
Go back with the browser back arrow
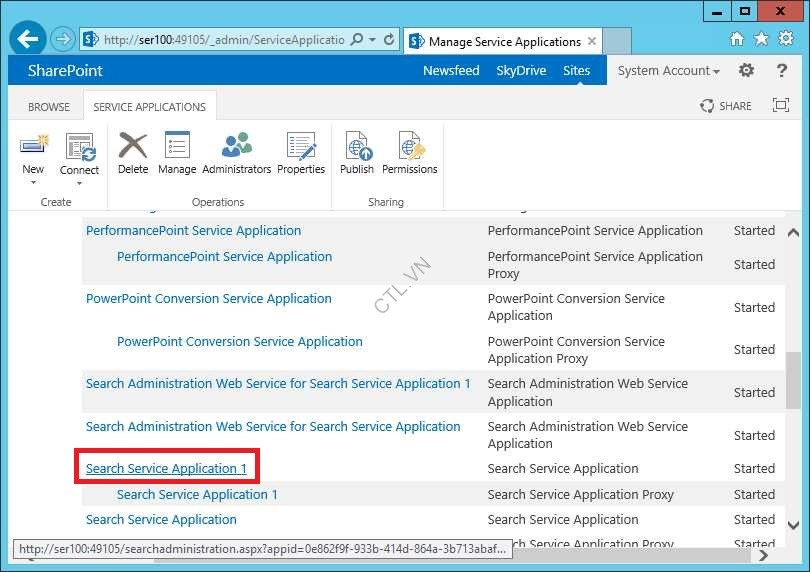point(28,40)
